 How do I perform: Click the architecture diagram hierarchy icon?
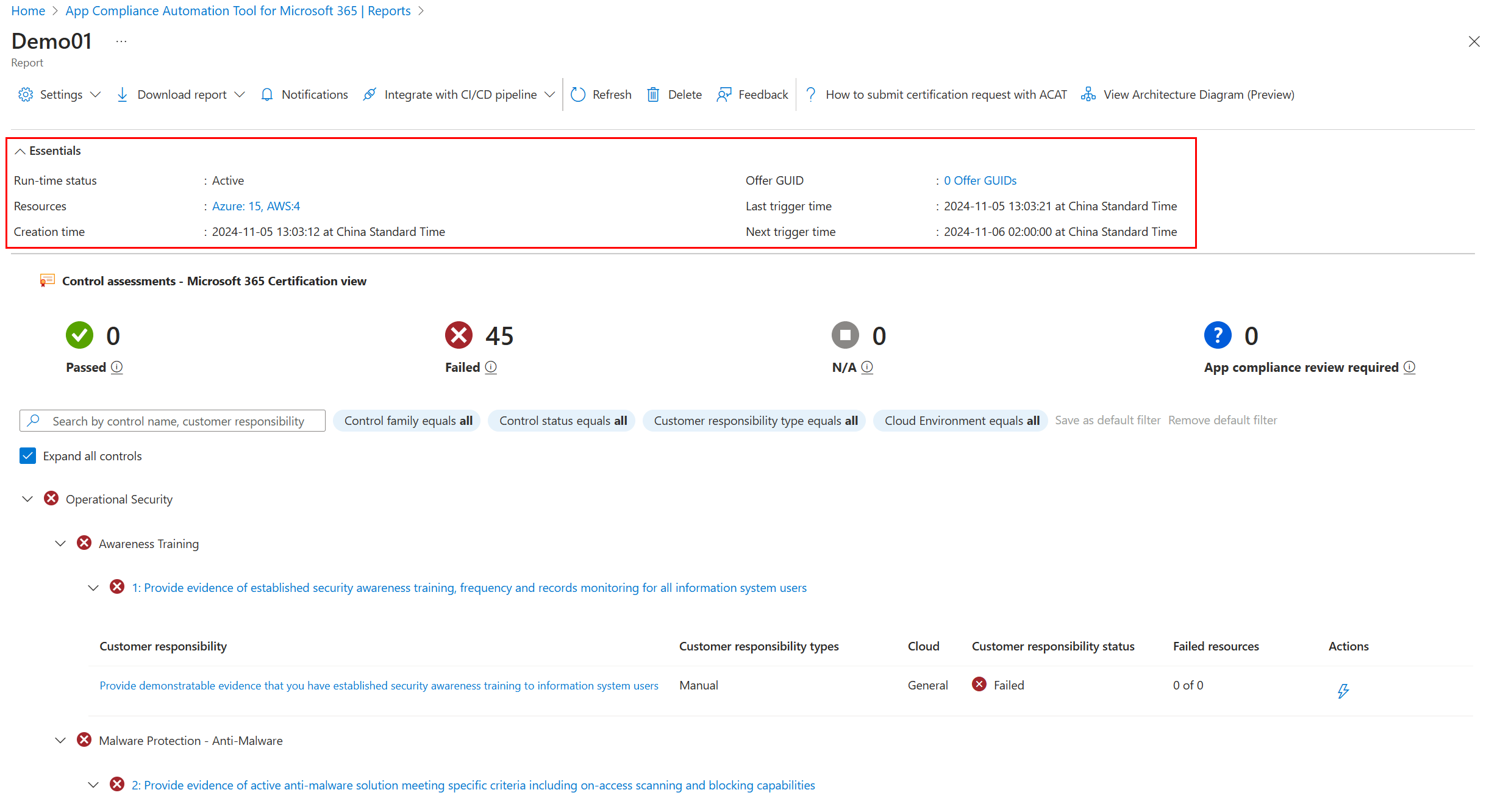coord(1088,94)
